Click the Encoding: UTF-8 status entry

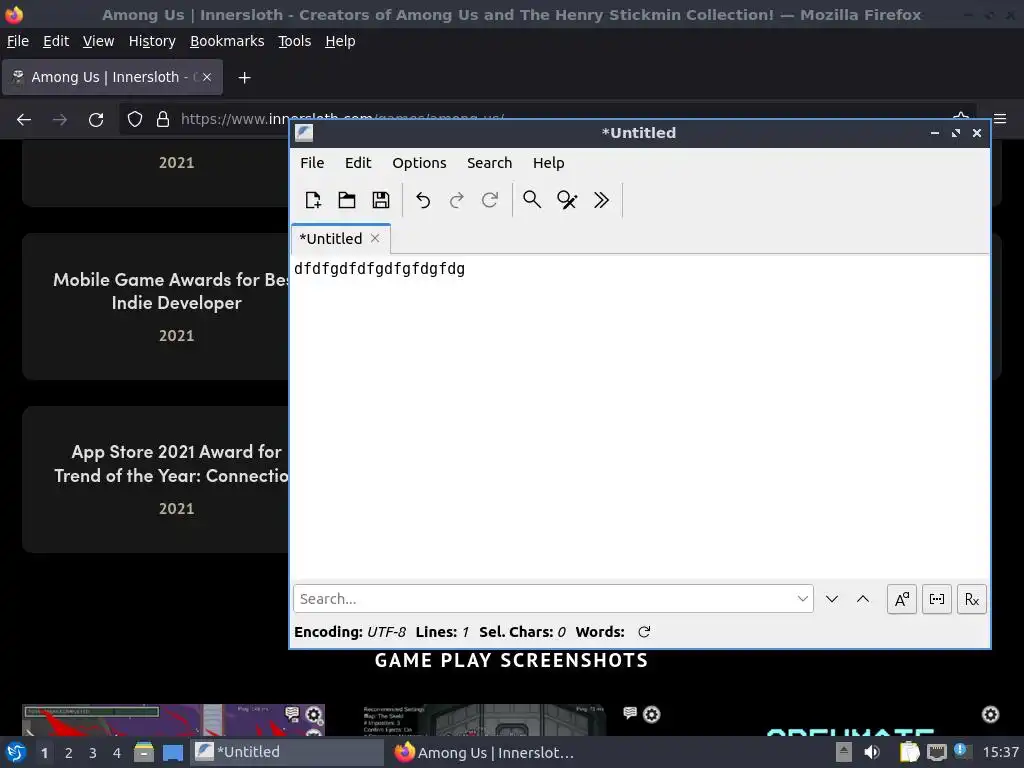pos(350,632)
